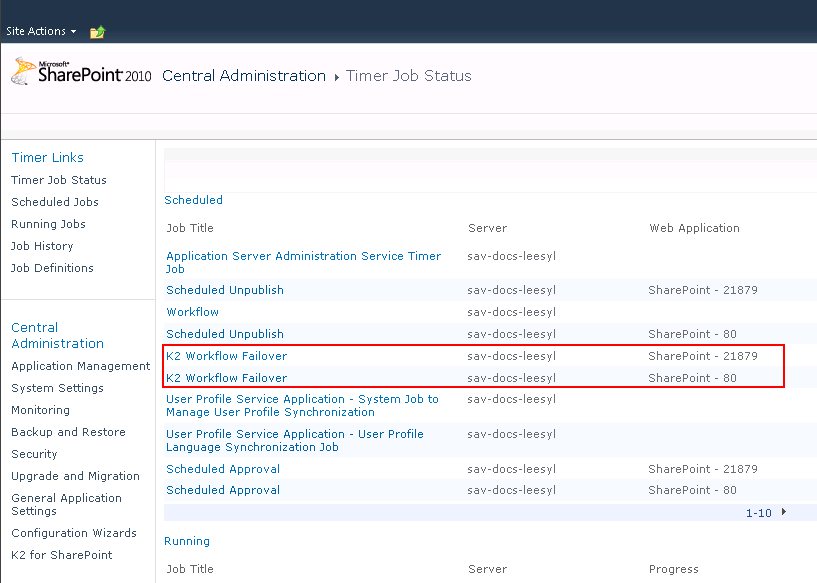
Task: Go to next page of scheduled jobs
Action: [784, 512]
